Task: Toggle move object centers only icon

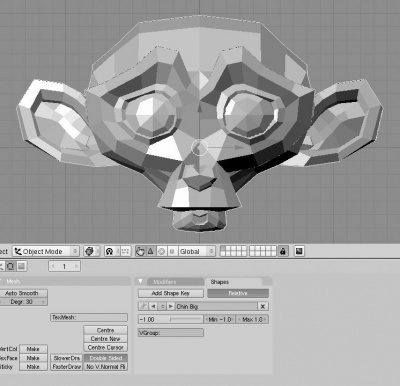Action: (x=125, y=251)
